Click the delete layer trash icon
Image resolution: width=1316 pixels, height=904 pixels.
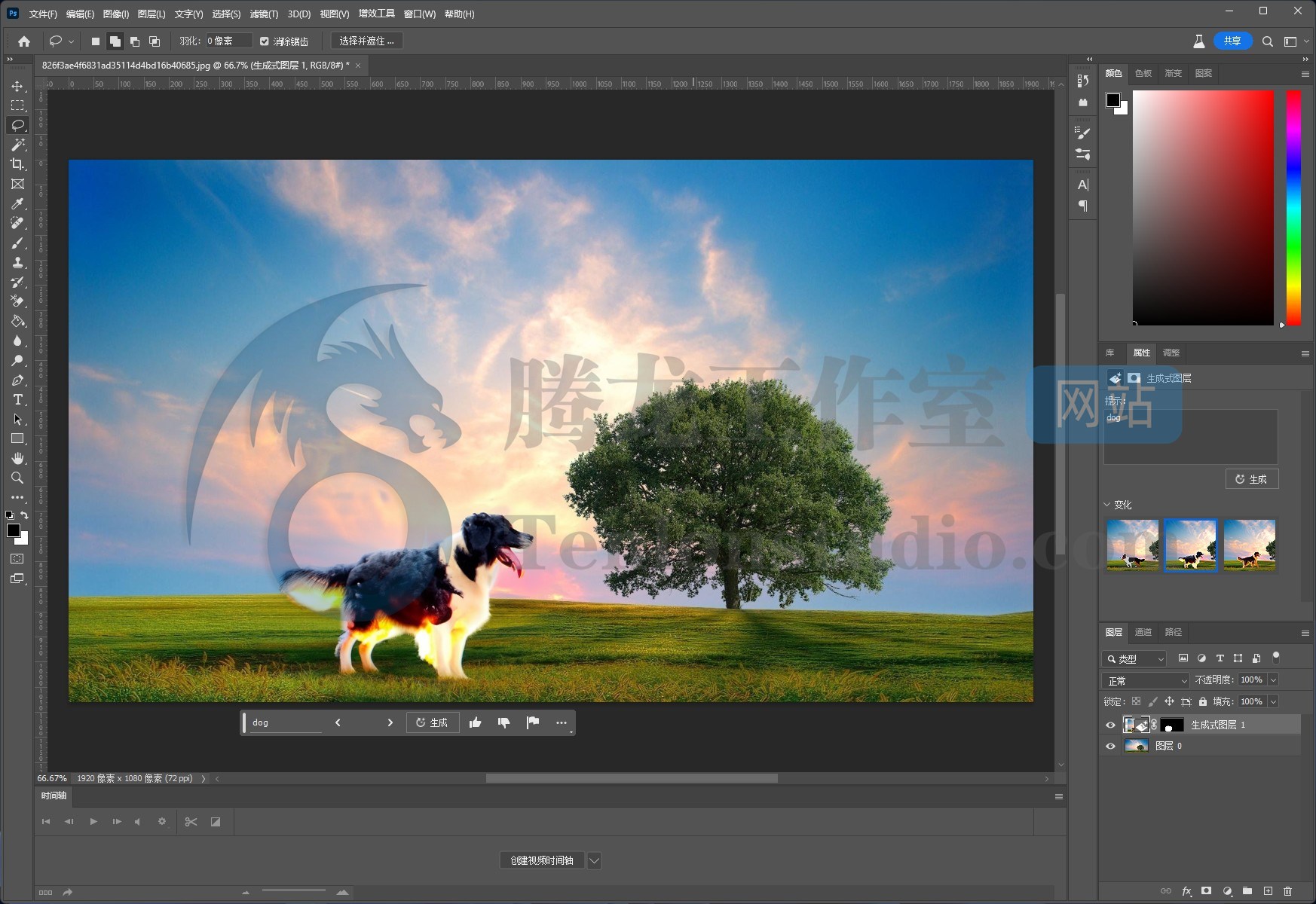pyautogui.click(x=1287, y=891)
